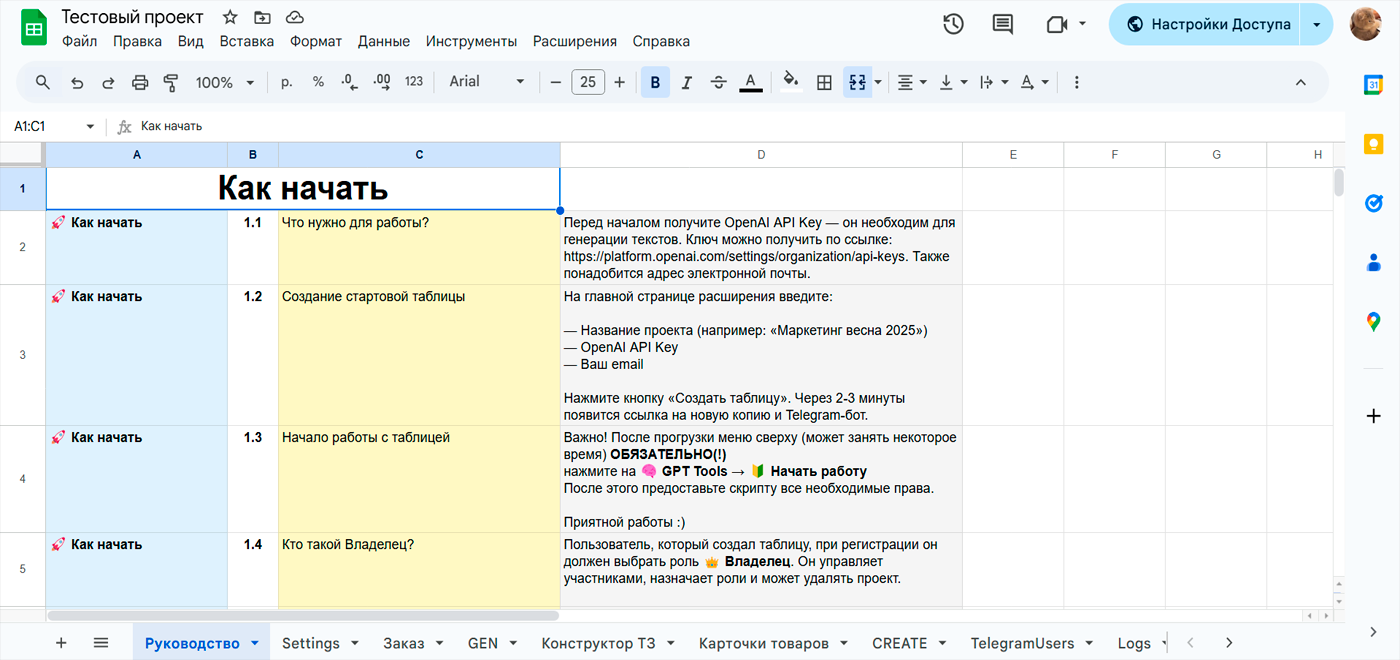This screenshot has height=660, width=1400.
Task: Open zoom level dropdown 100%
Action: (225, 82)
